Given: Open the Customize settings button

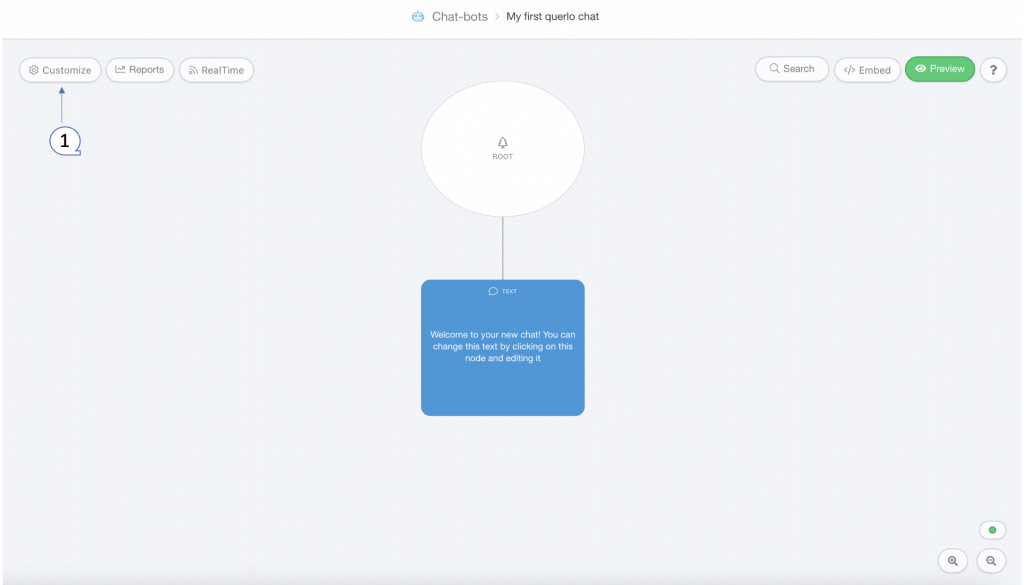Looking at the screenshot, I should tap(60, 70).
